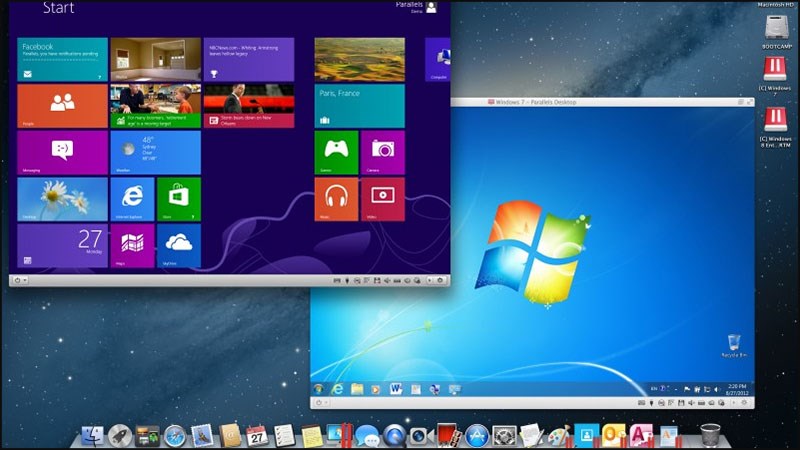Open Trash in the Dock
Image resolution: width=800 pixels, height=450 pixels.
[x=710, y=435]
